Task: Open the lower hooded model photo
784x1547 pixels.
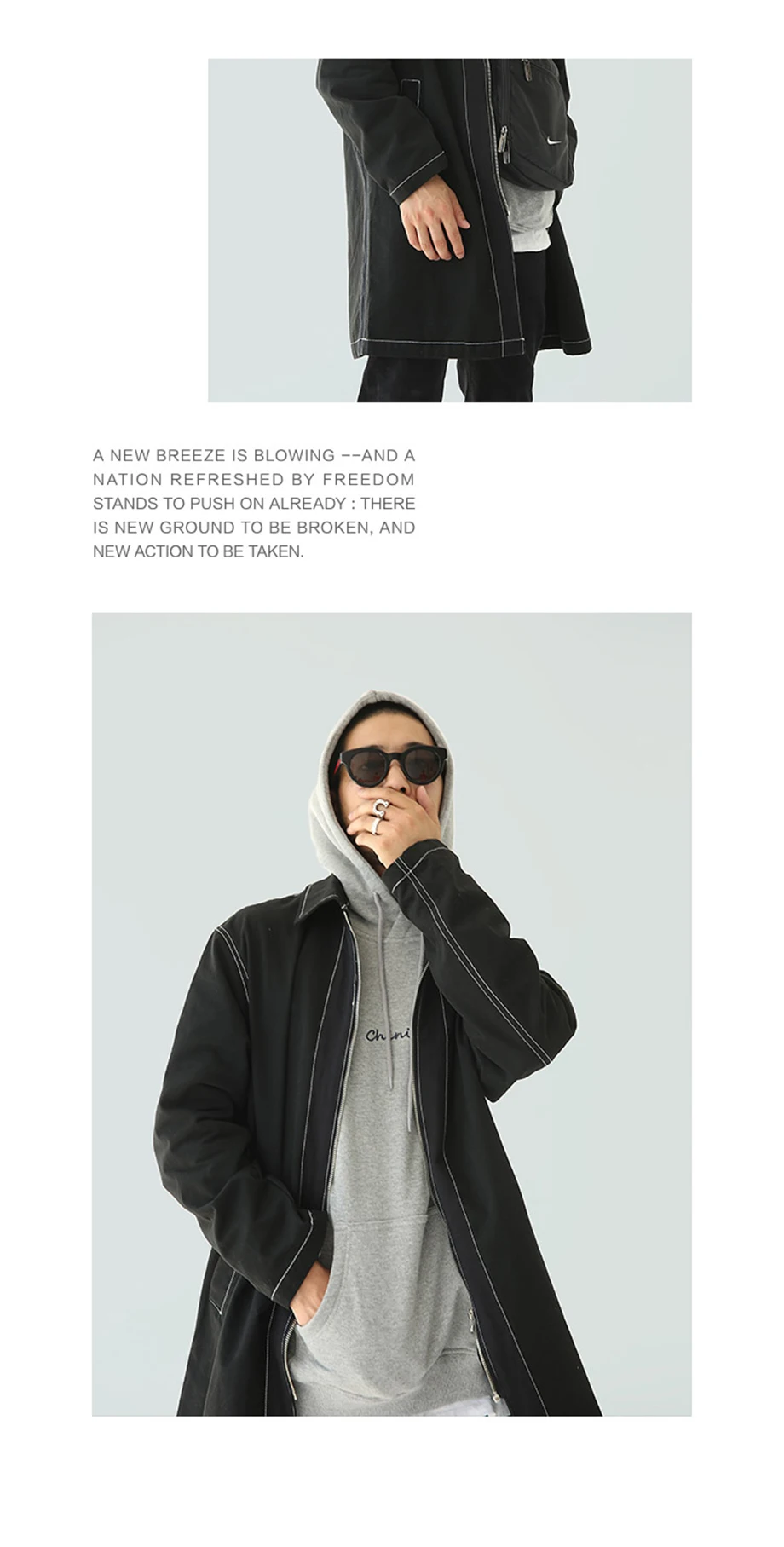Action: click(x=392, y=1014)
